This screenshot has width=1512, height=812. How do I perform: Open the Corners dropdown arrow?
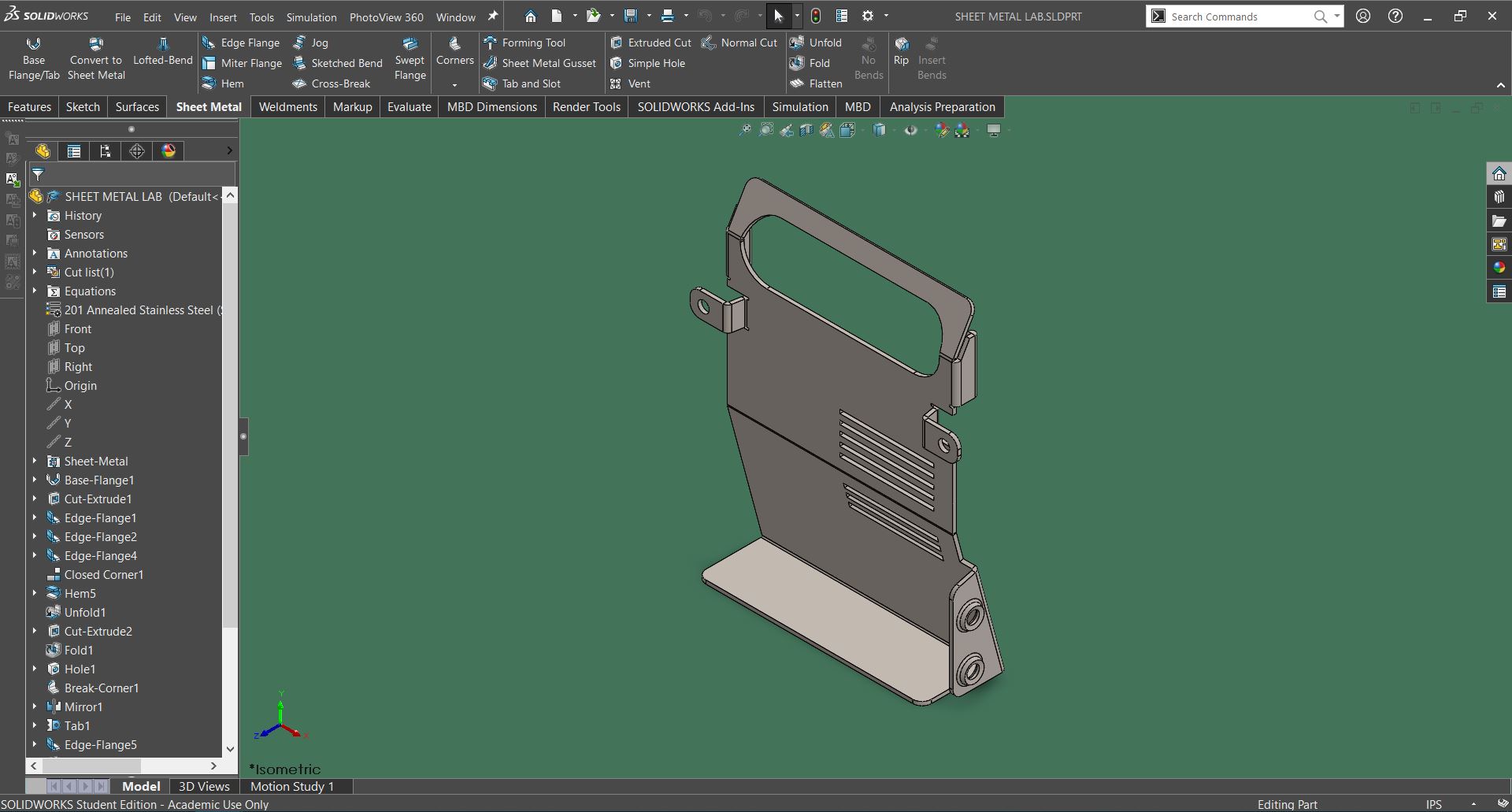[454, 84]
